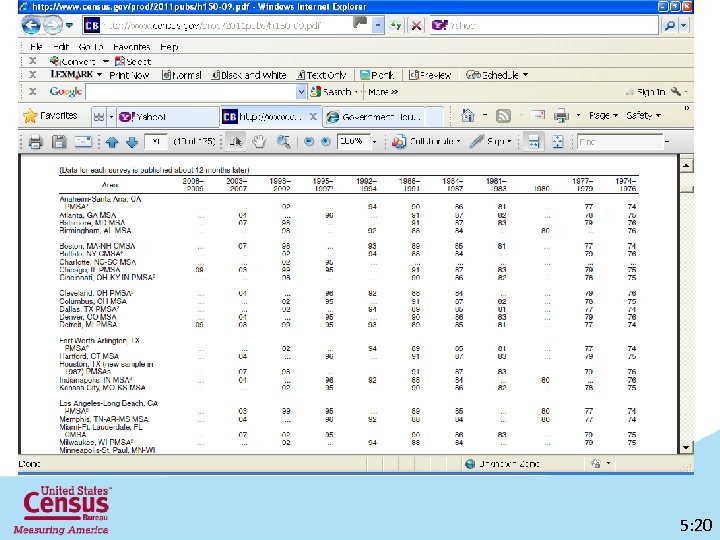Click the PDF page number field
This screenshot has width=720, height=540.
pyautogui.click(x=156, y=141)
